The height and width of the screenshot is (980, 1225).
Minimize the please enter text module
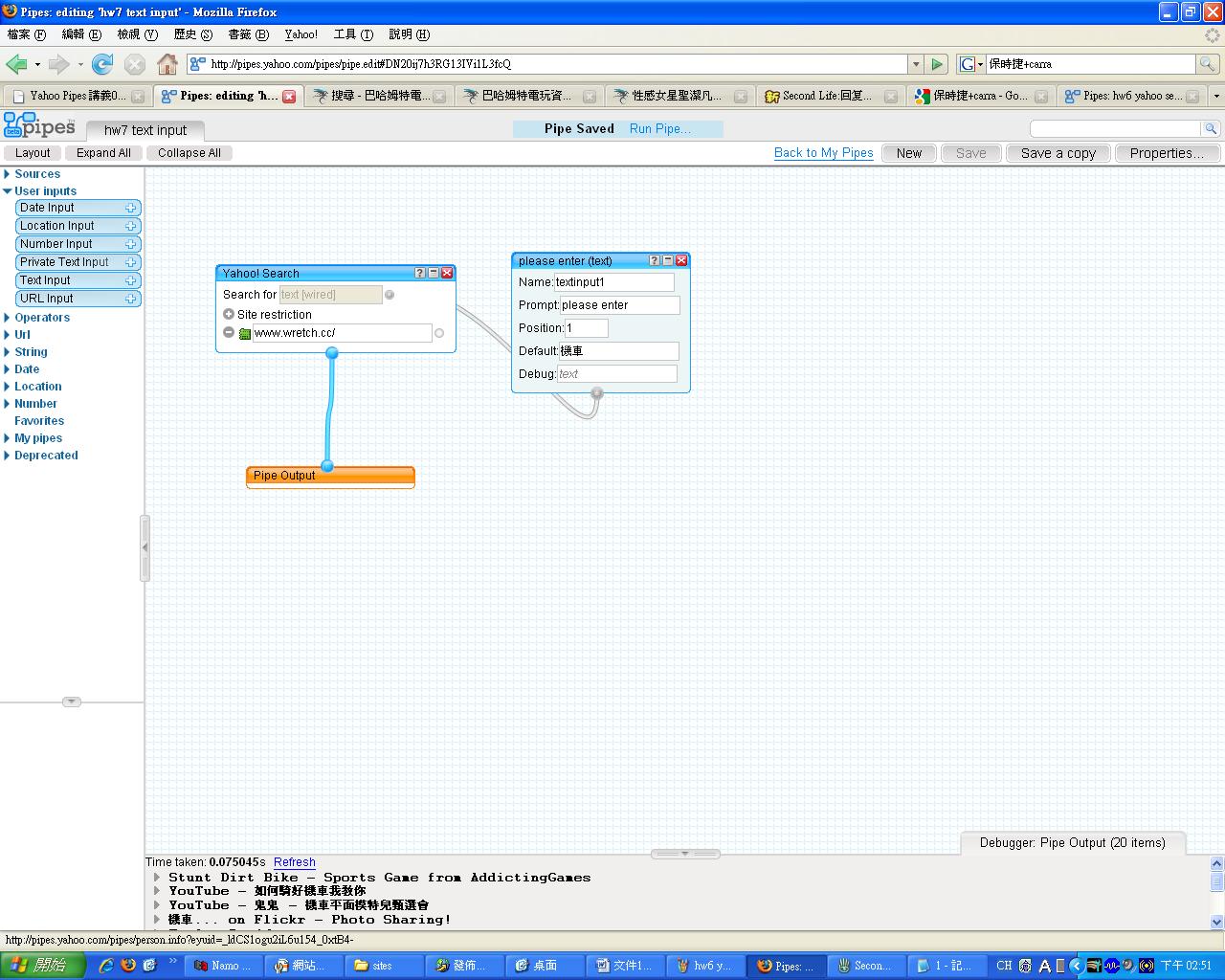click(x=668, y=260)
